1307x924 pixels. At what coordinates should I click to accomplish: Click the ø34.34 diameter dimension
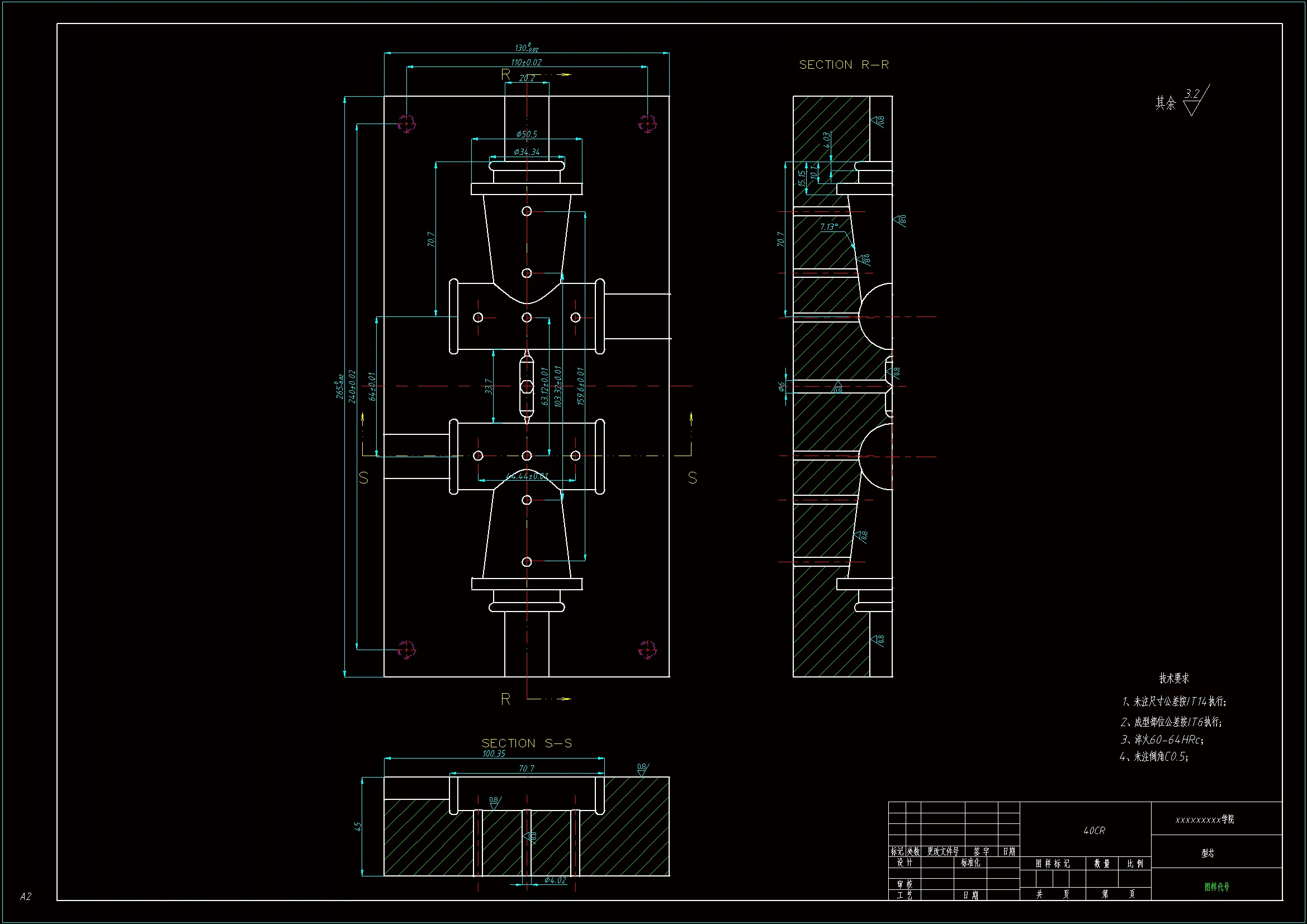coord(527,152)
